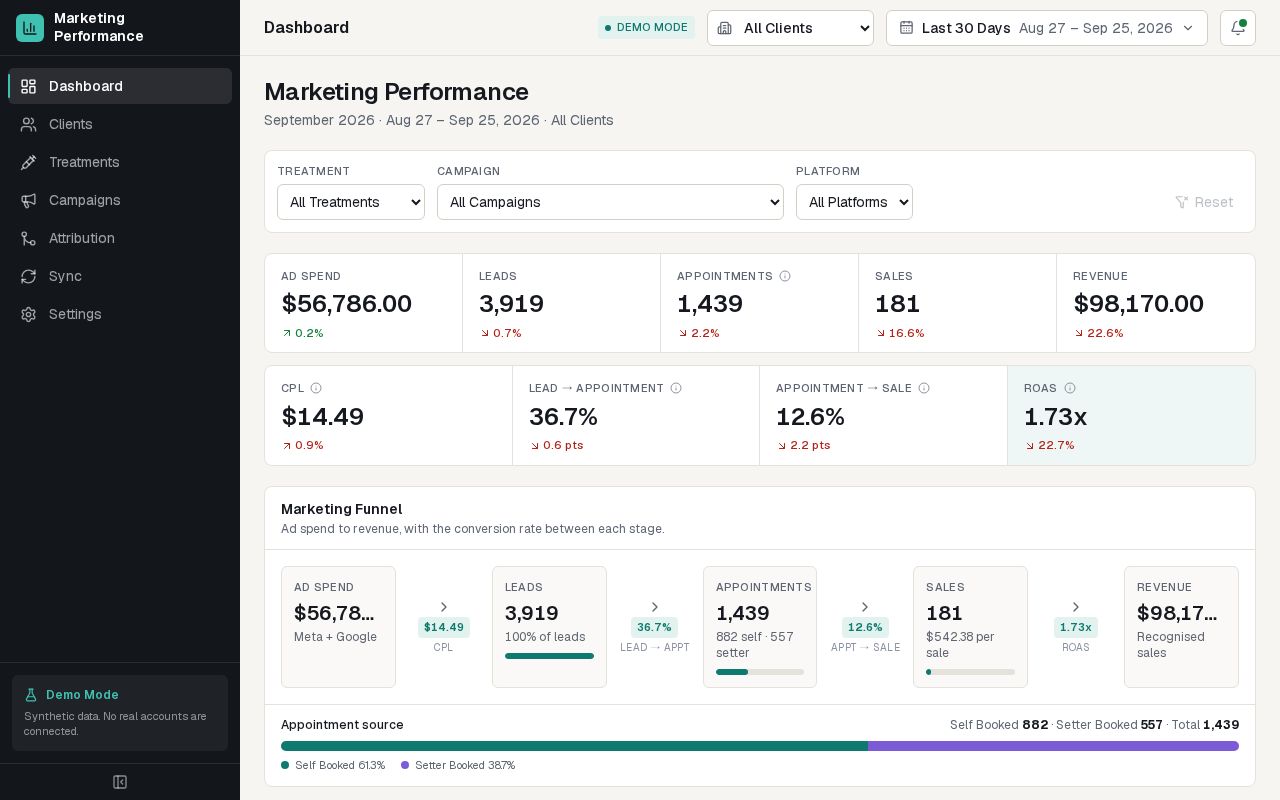Click the Campaigns megaphone icon

(x=29, y=200)
